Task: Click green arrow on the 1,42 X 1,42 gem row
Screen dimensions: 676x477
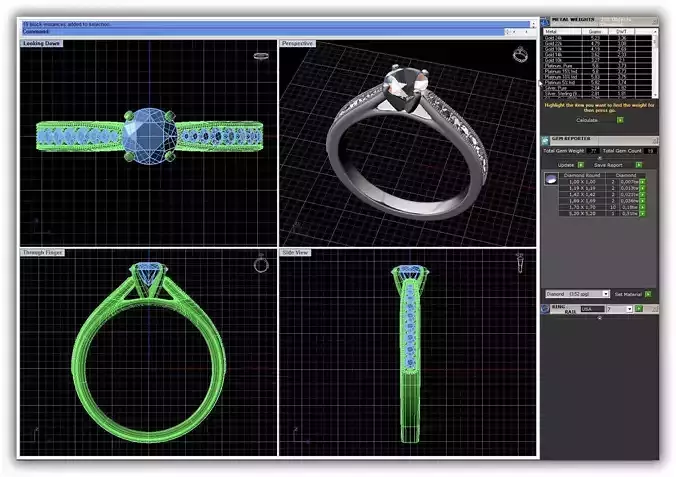Action: (x=643, y=195)
